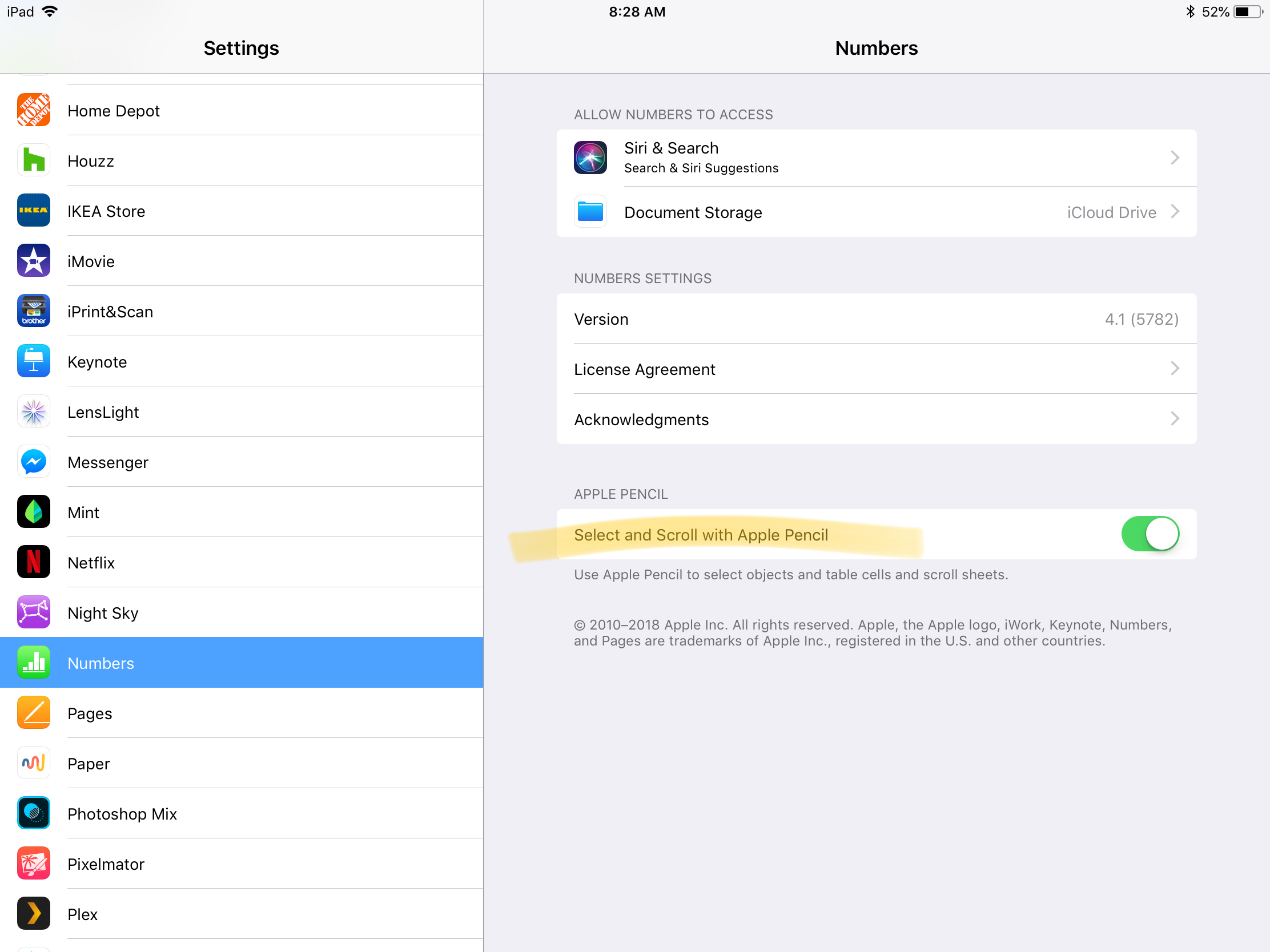The width and height of the screenshot is (1270, 952).
Task: Tap the Home Depot app icon
Action: (33, 110)
